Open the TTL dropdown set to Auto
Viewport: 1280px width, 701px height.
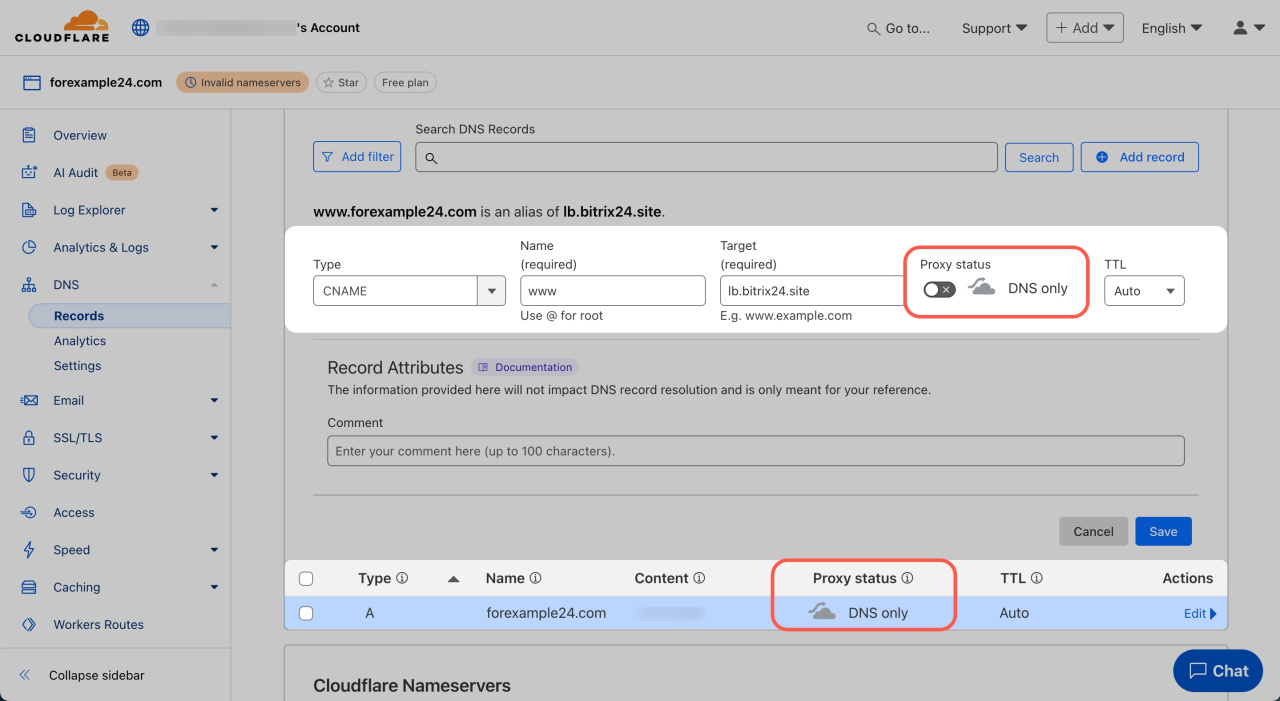[1144, 291]
